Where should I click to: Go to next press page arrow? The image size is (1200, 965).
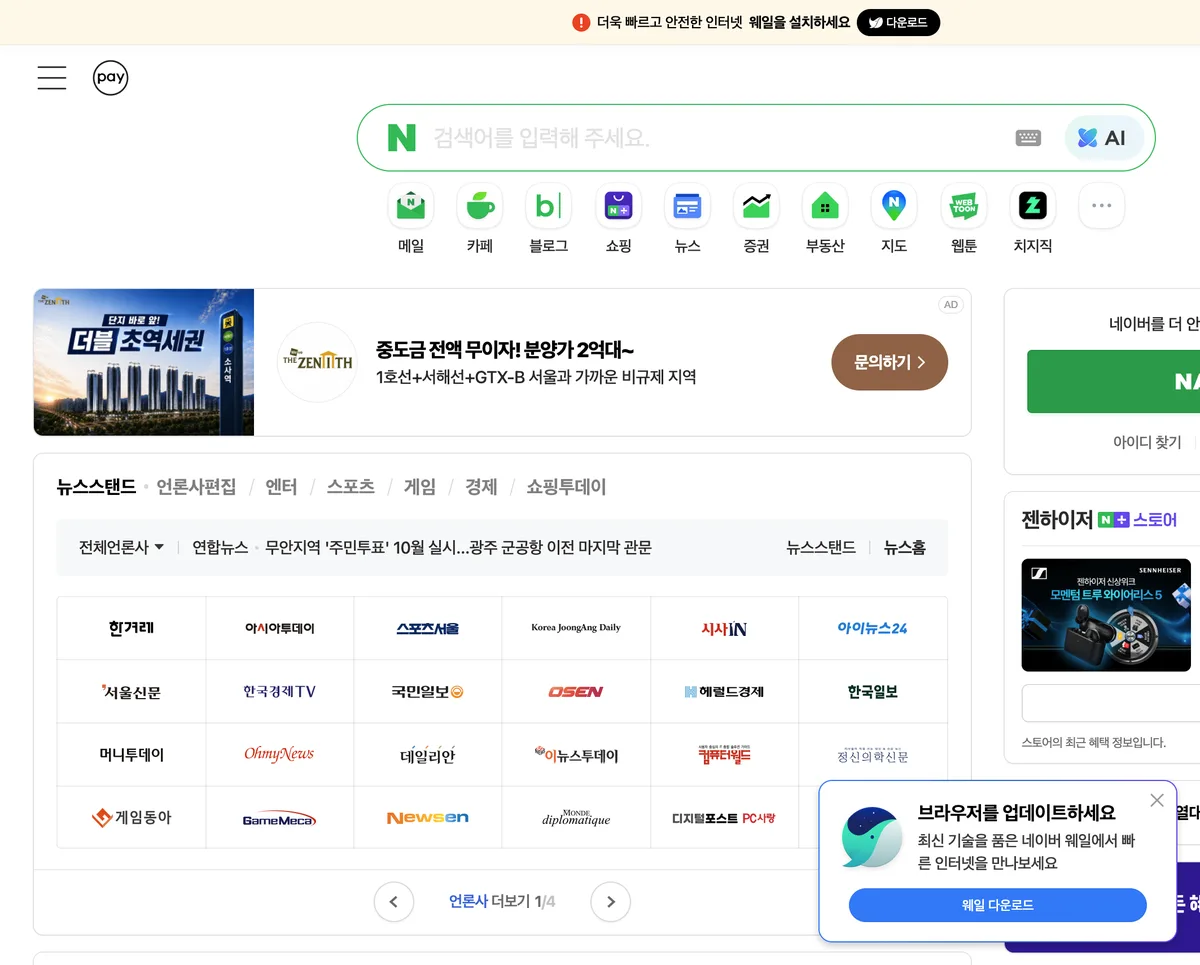(x=611, y=902)
